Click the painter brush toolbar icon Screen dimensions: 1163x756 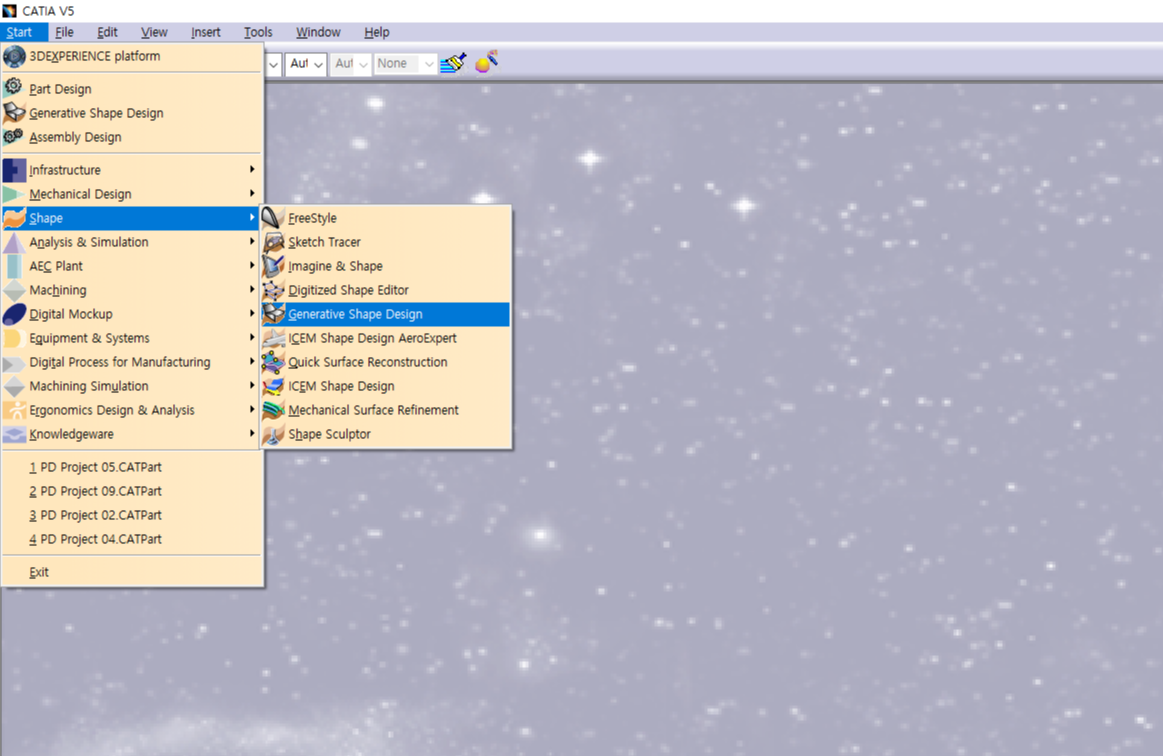tap(453, 63)
